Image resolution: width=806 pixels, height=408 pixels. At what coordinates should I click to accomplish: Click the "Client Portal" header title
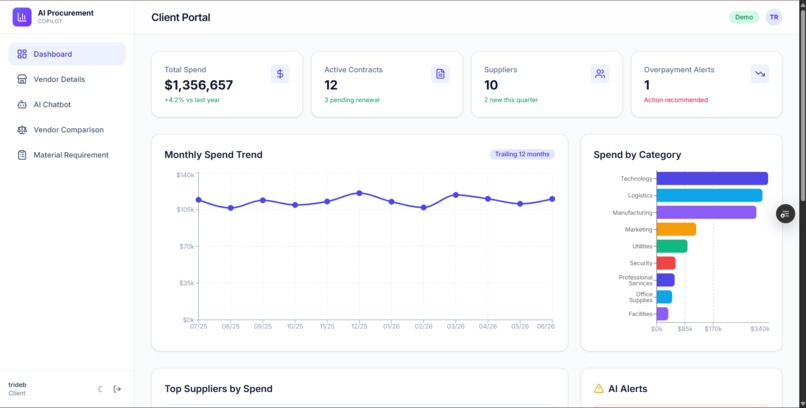coord(180,17)
